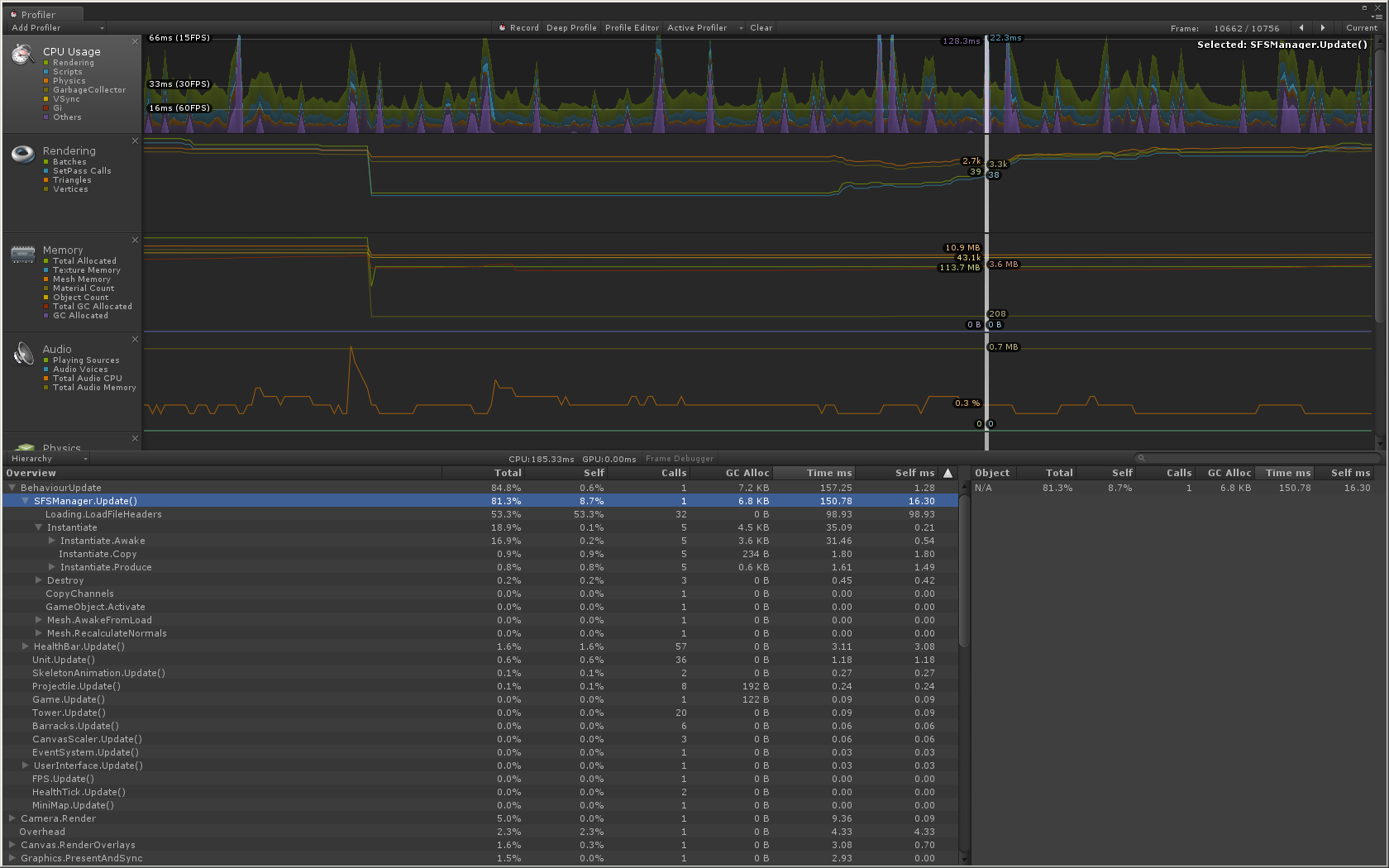Screen dimensions: 1389x868
Task: Toggle the Record button
Action: (x=519, y=28)
